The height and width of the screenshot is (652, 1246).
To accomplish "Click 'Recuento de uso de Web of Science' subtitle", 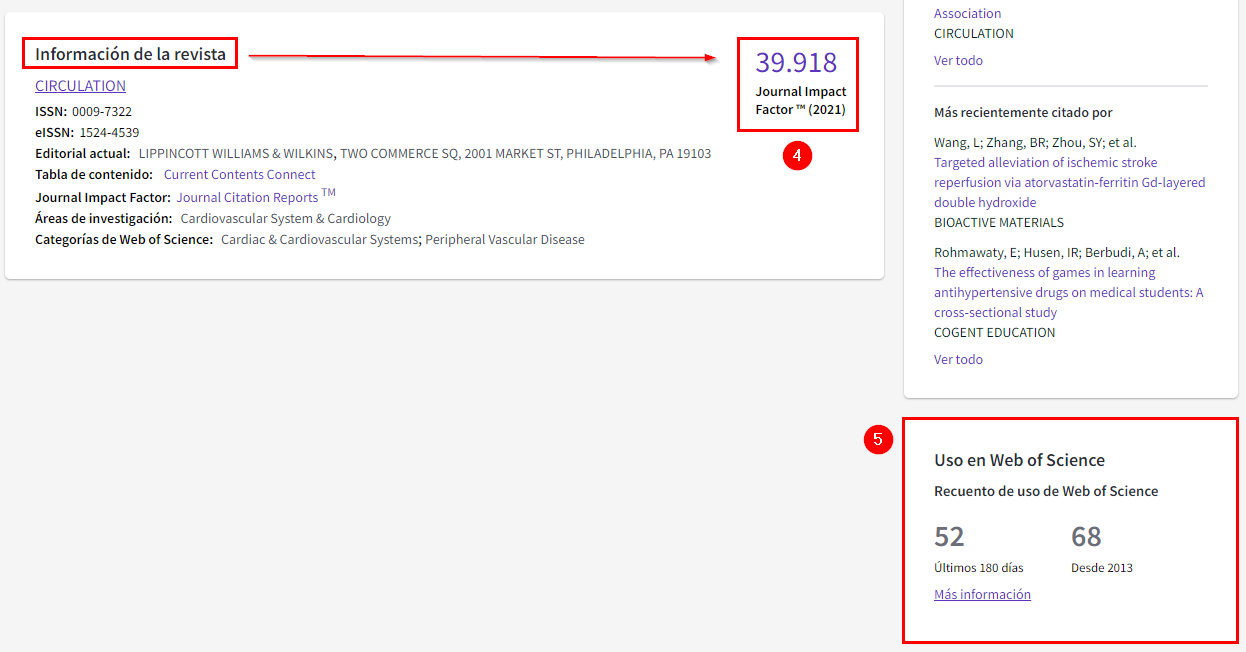I will point(1046,491).
